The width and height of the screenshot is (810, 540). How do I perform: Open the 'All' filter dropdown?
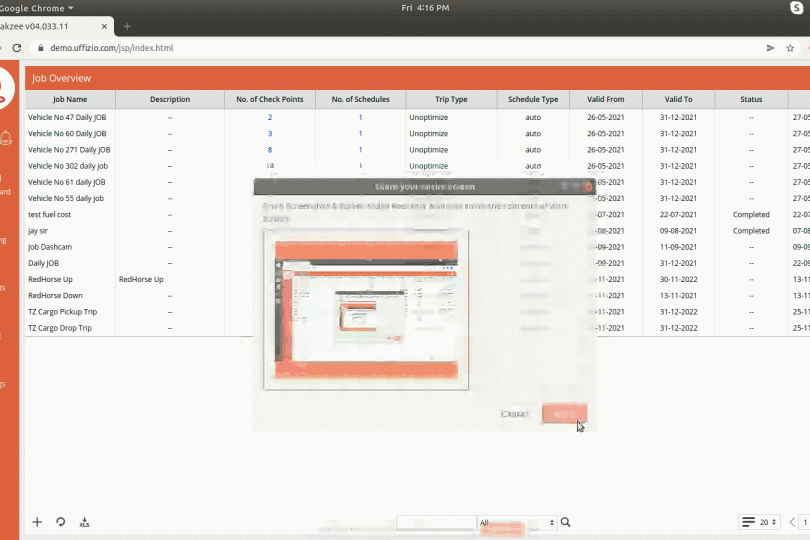[516, 522]
